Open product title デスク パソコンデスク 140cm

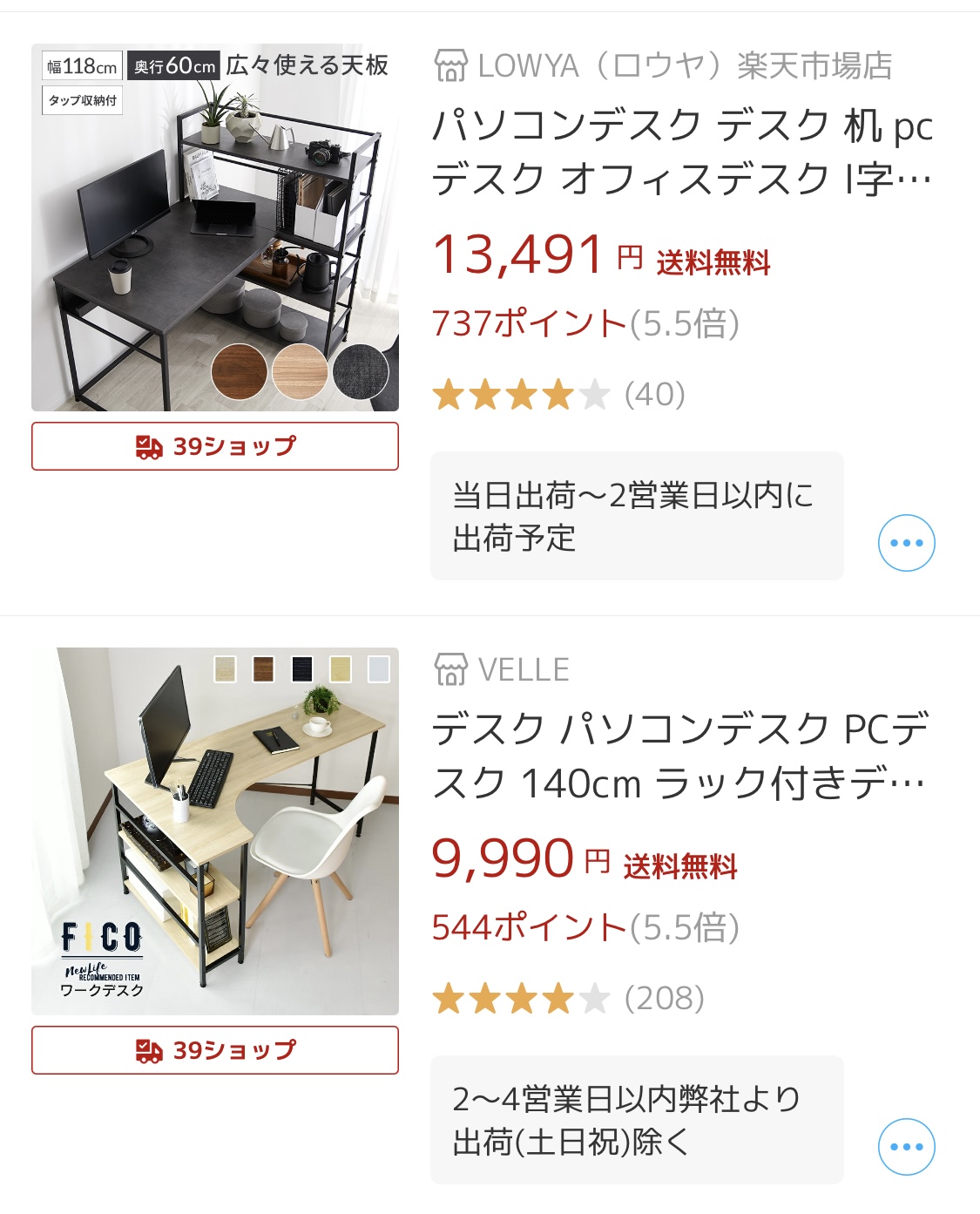tap(680, 756)
